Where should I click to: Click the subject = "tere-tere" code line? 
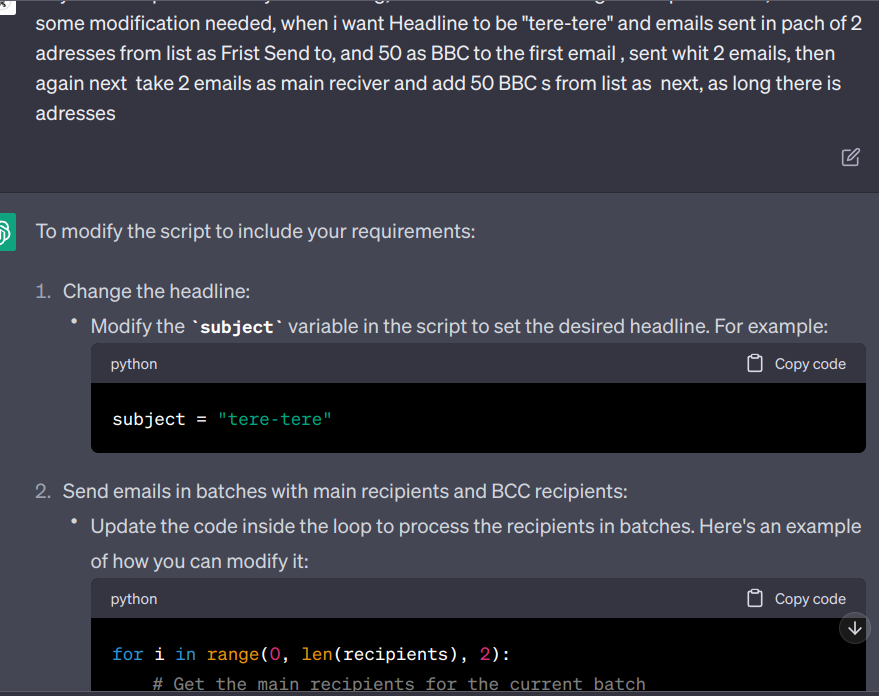pyautogui.click(x=221, y=419)
